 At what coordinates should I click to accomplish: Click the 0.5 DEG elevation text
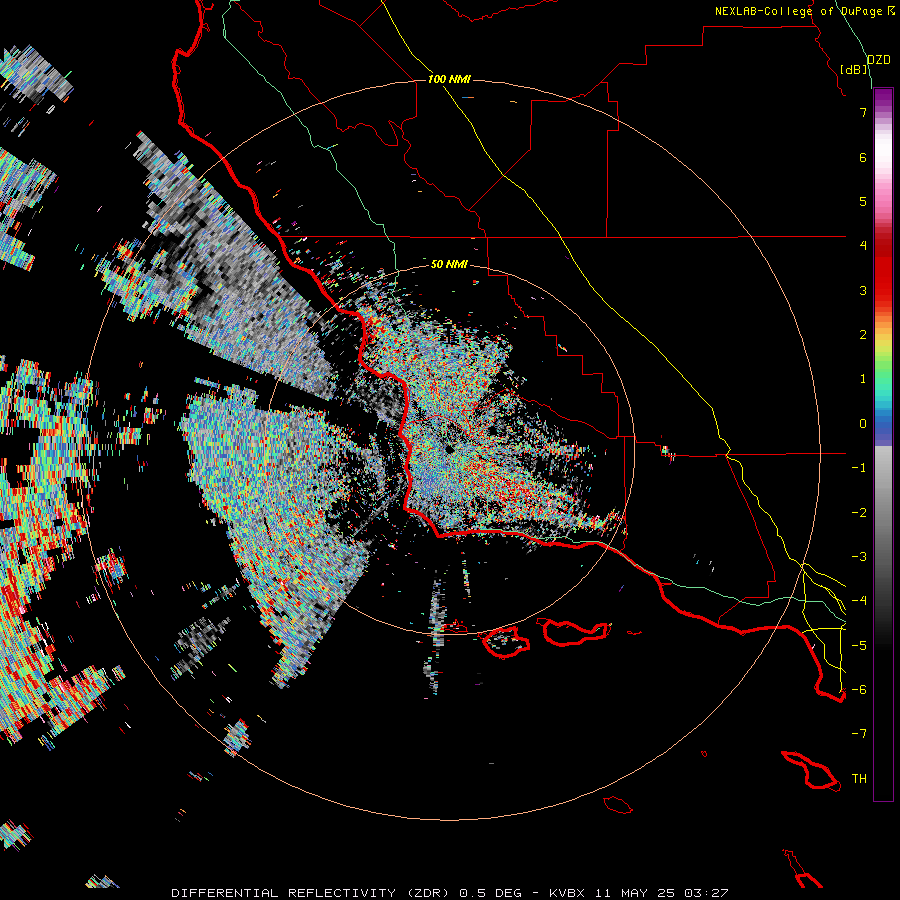coord(490,893)
